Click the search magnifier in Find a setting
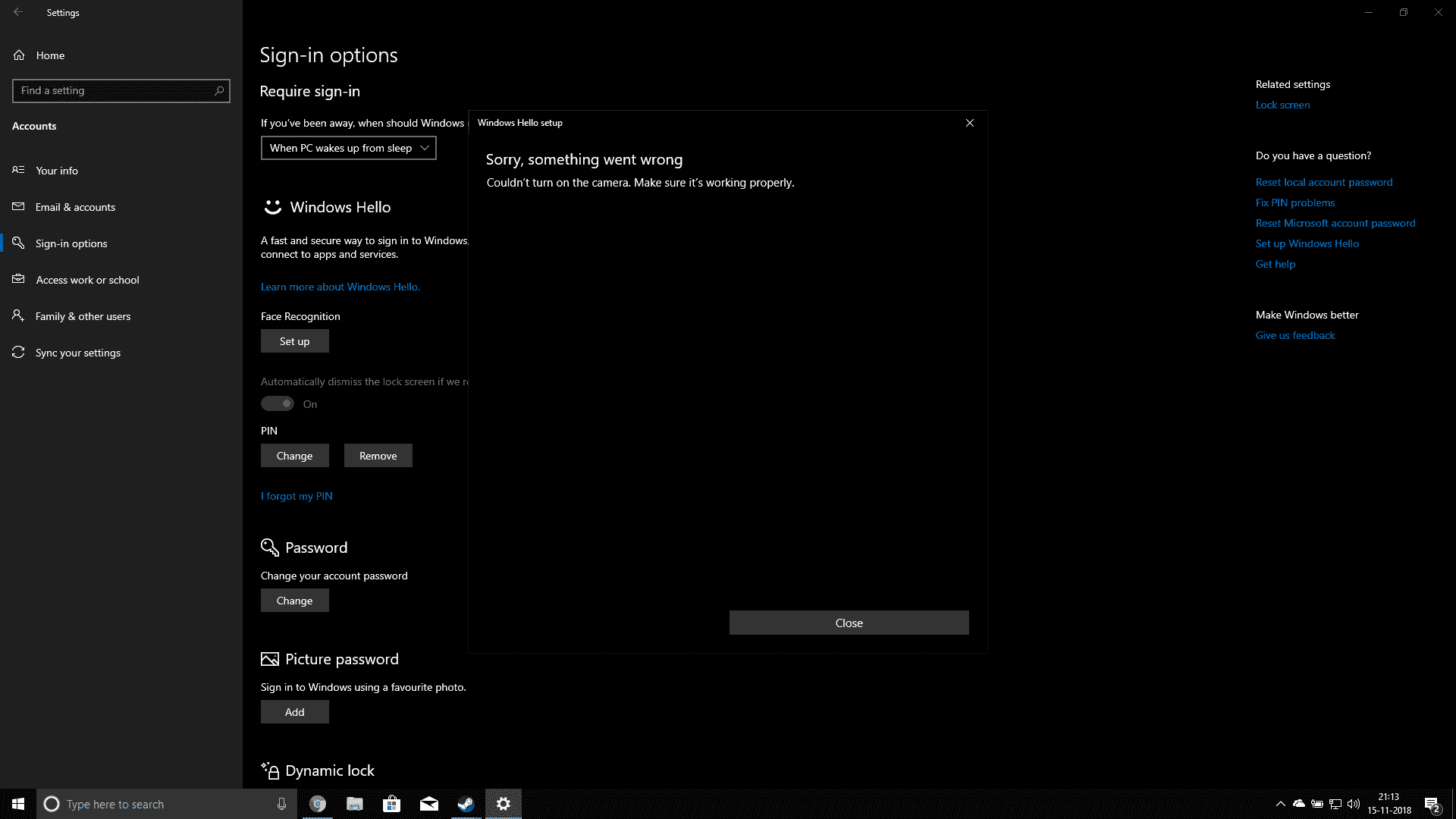Viewport: 1456px width, 819px height. coord(219,90)
